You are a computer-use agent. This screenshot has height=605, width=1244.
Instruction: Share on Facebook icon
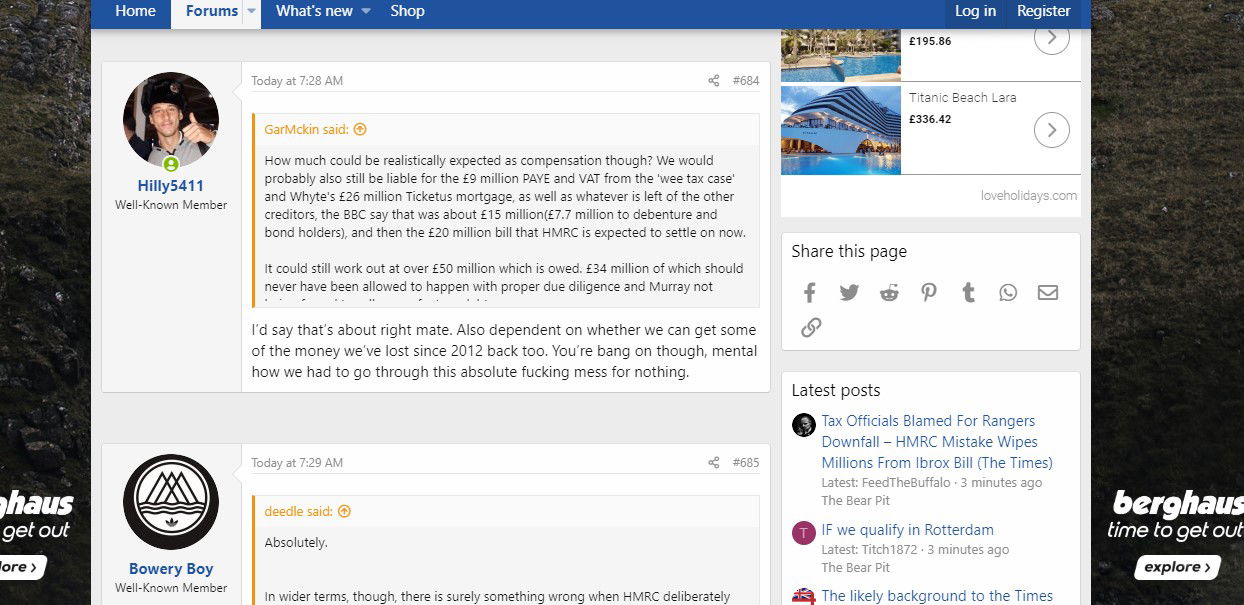tap(810, 292)
